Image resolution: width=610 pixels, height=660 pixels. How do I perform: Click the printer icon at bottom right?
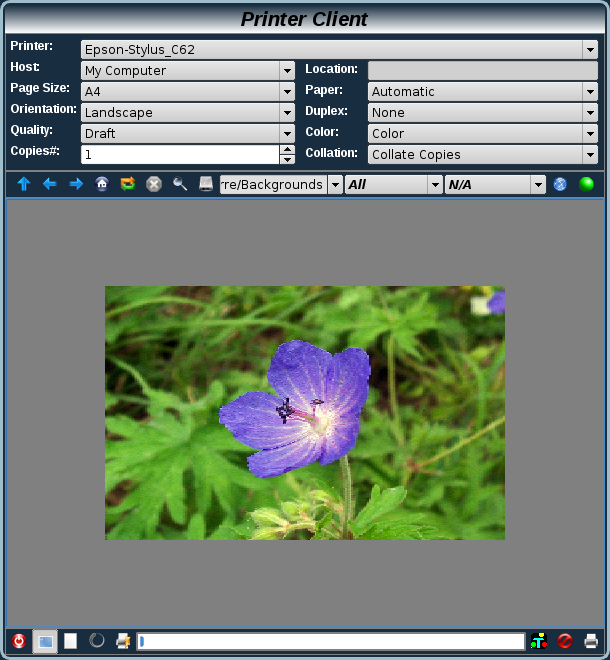(591, 641)
